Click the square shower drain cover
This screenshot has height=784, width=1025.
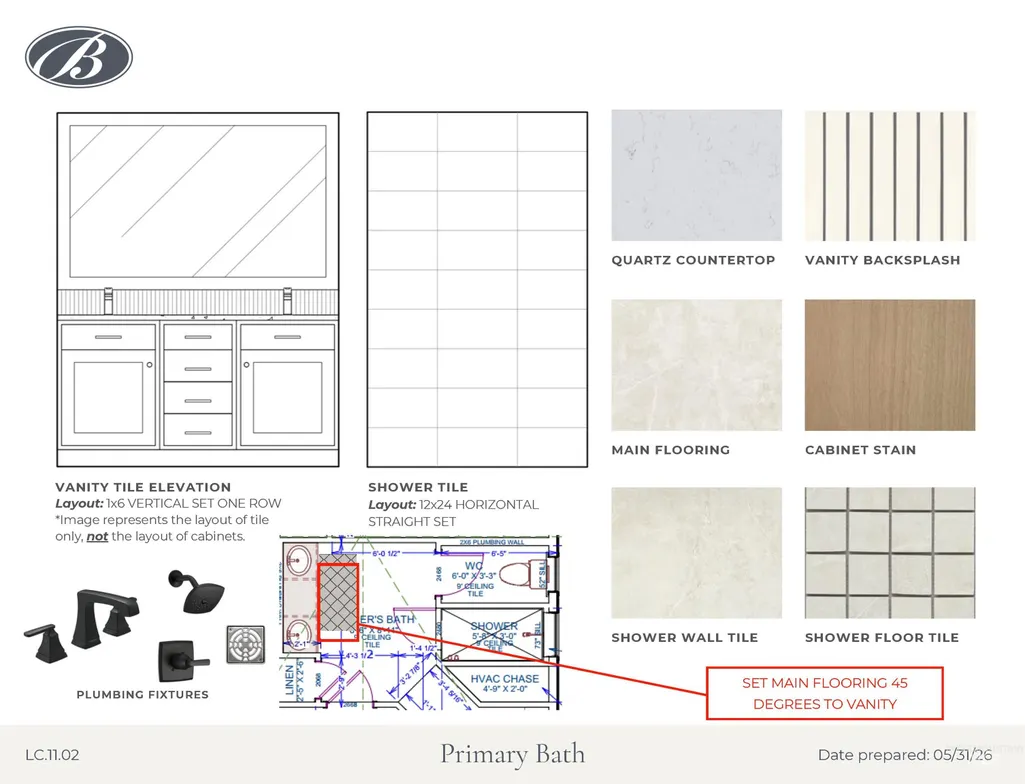coord(246,645)
